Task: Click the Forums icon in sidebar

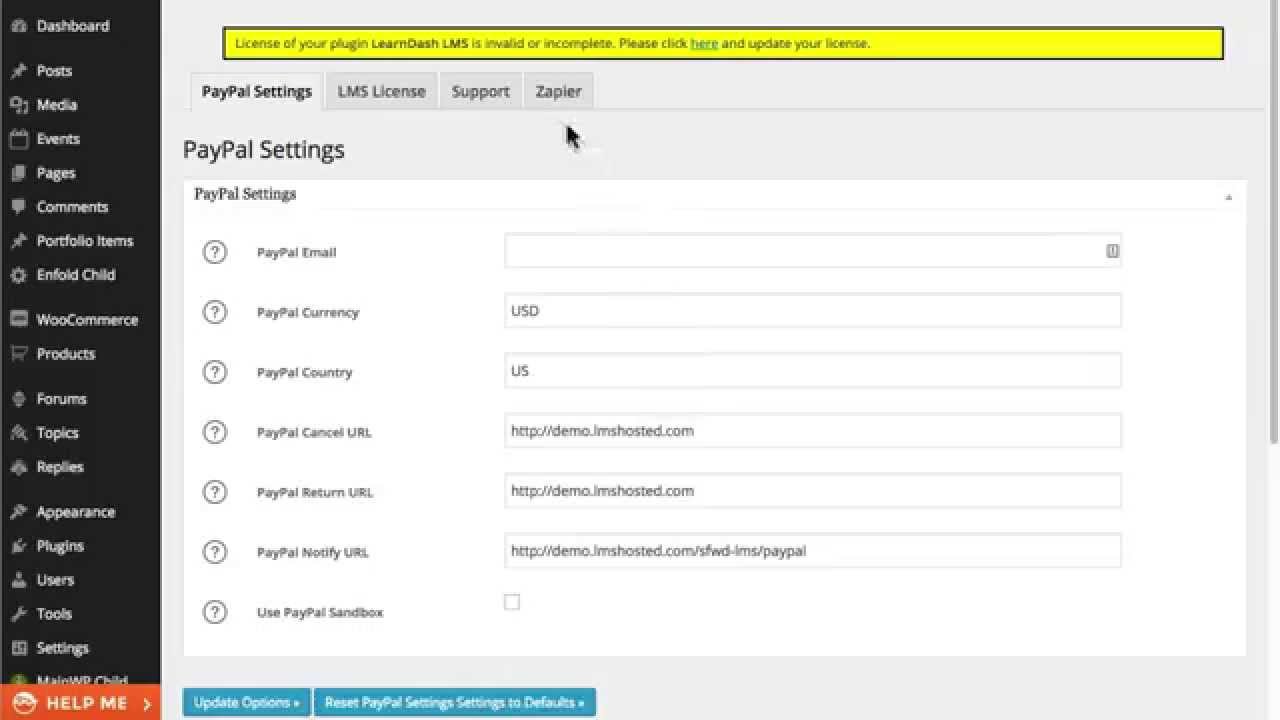Action: click(18, 399)
